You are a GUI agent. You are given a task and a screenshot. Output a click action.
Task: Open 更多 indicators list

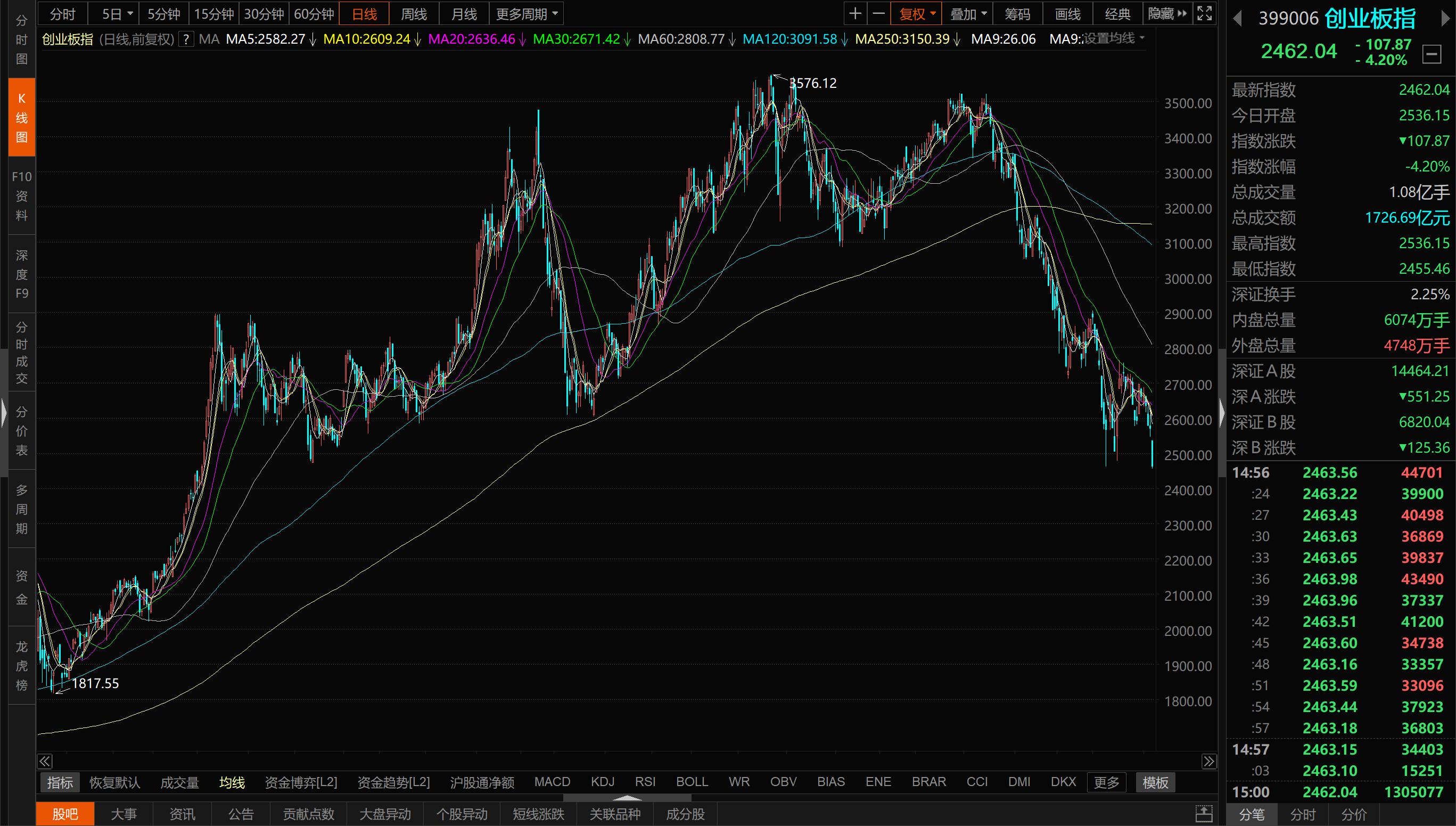coord(1106,782)
